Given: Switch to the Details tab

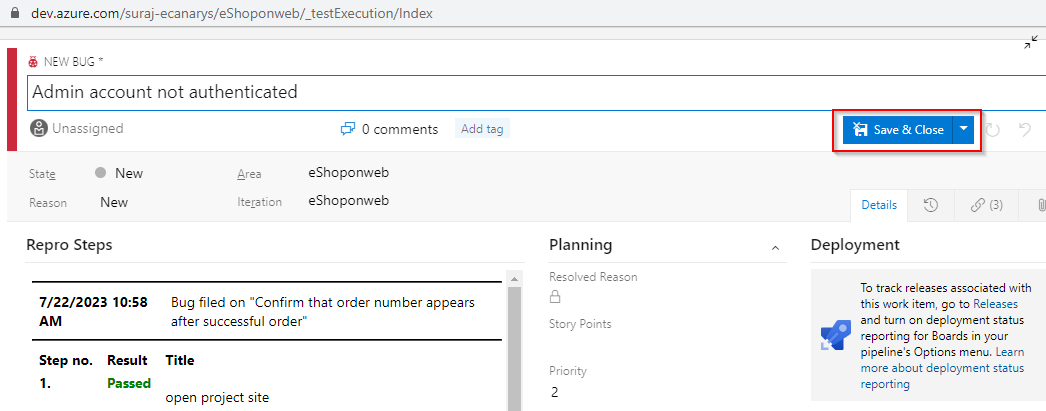Looking at the screenshot, I should [879, 206].
